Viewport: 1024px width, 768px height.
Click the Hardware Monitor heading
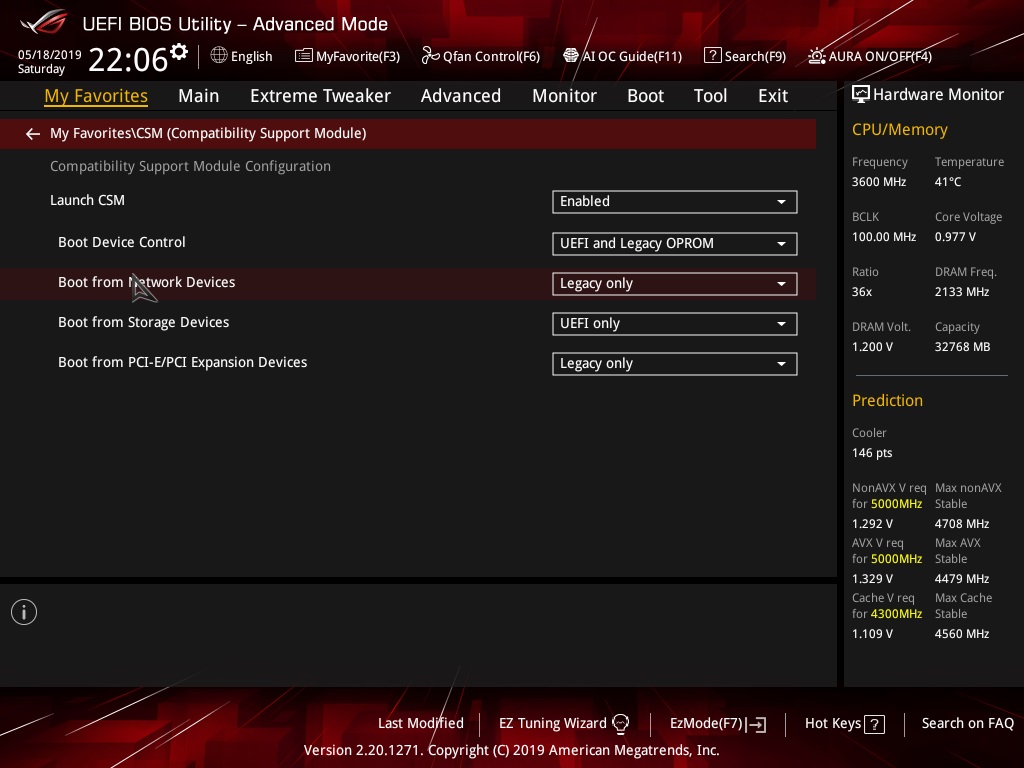[938, 95]
